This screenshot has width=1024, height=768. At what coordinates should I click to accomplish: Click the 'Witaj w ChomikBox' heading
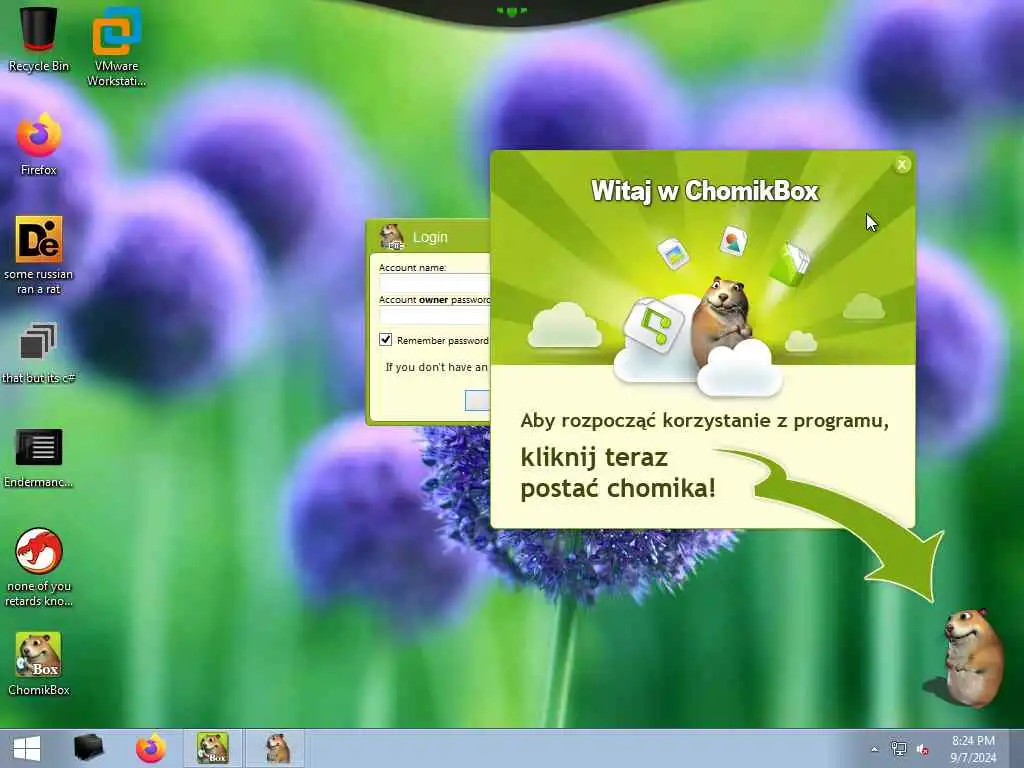[x=705, y=191]
